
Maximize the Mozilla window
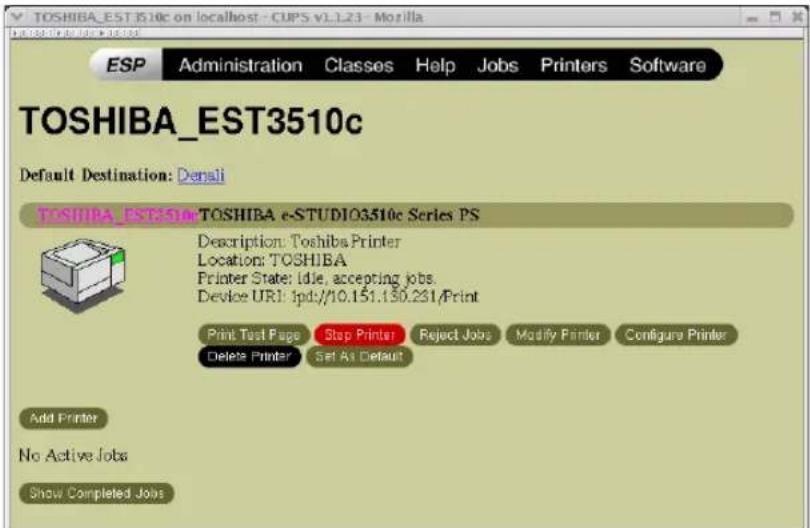tap(775, 17)
